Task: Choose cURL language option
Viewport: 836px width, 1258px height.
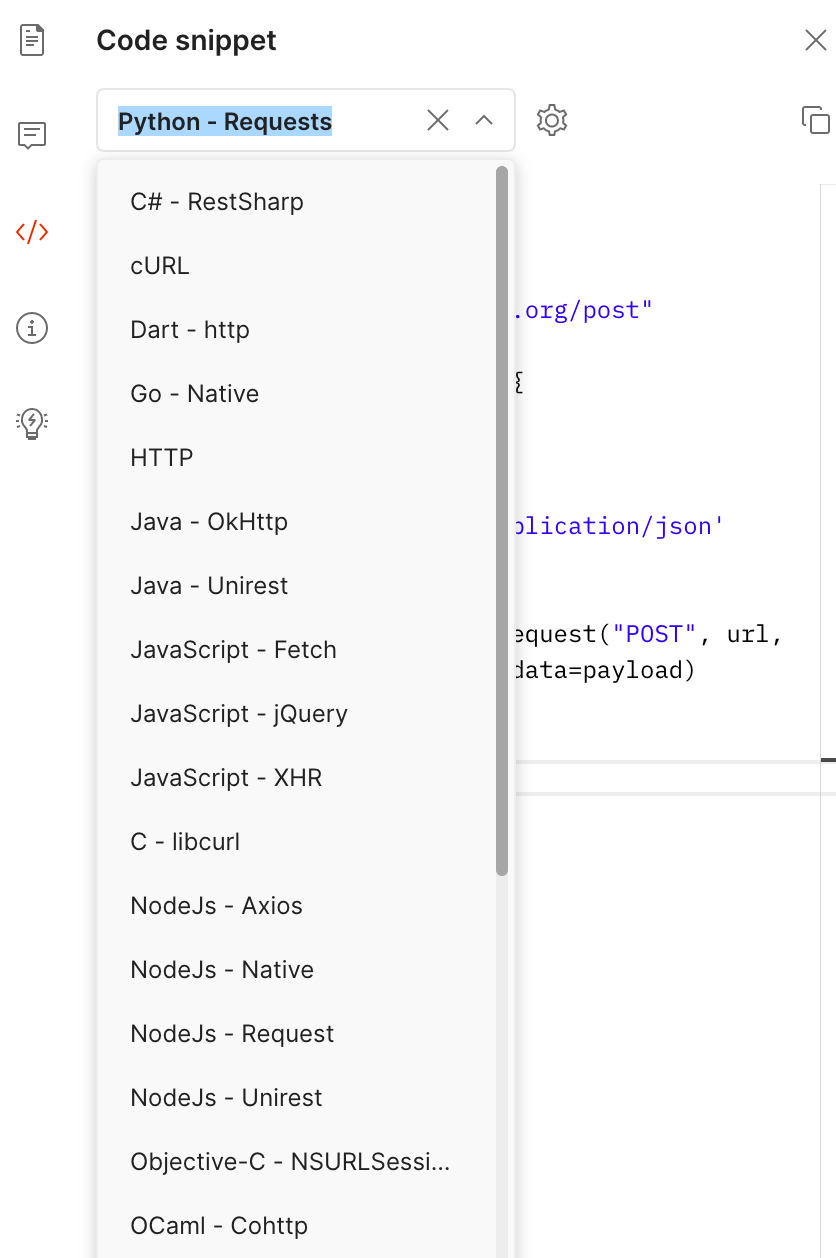Action: (x=297, y=266)
